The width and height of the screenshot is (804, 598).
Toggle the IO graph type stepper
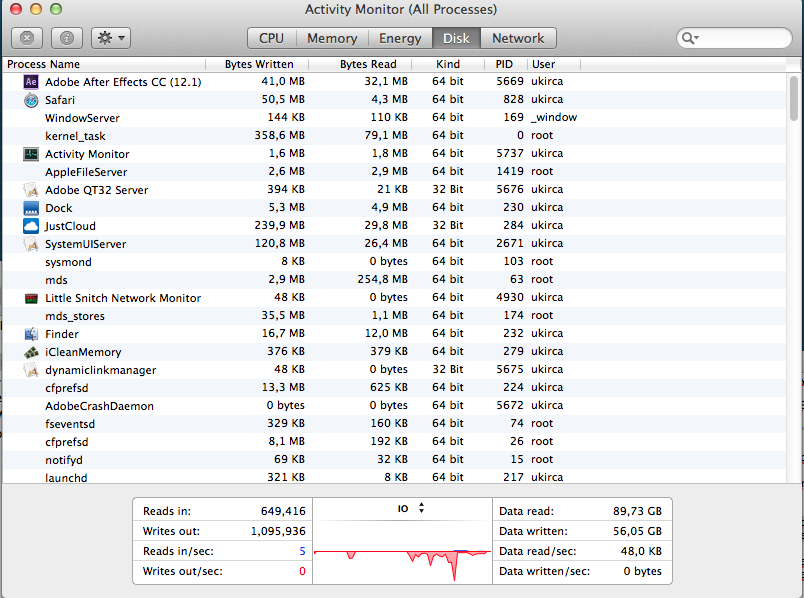tap(421, 508)
